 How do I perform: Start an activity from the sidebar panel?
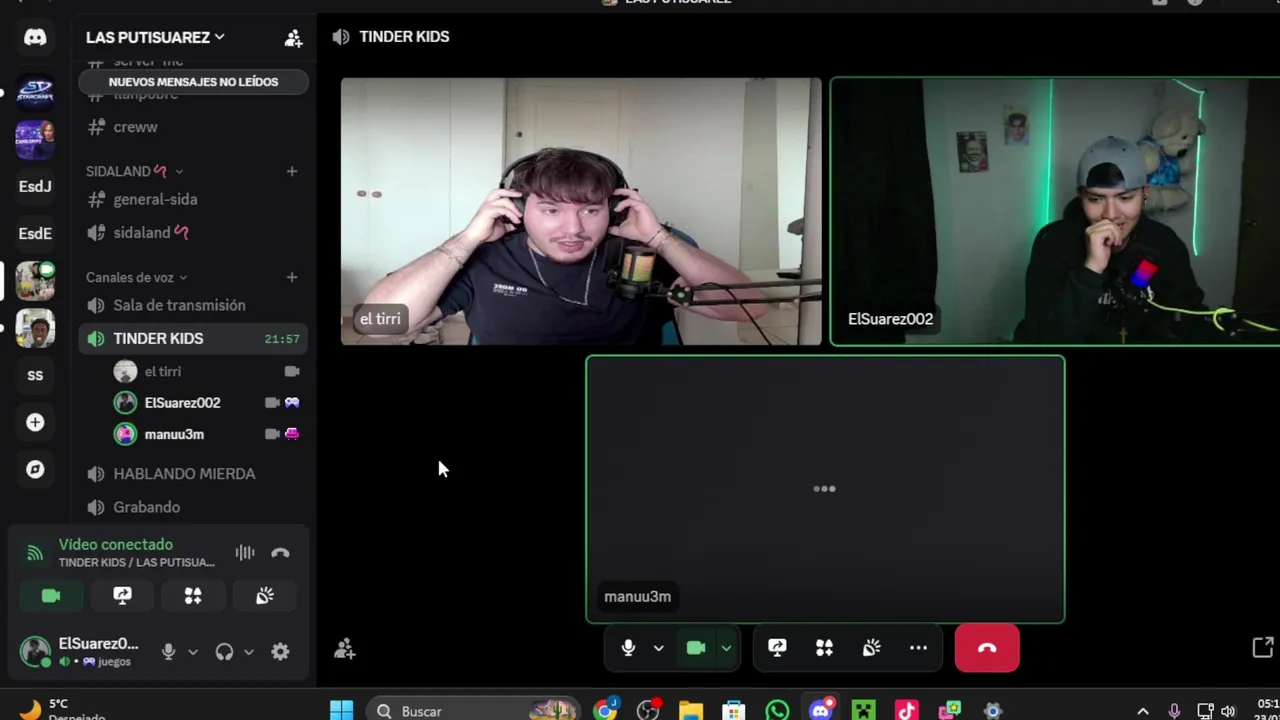tap(193, 596)
